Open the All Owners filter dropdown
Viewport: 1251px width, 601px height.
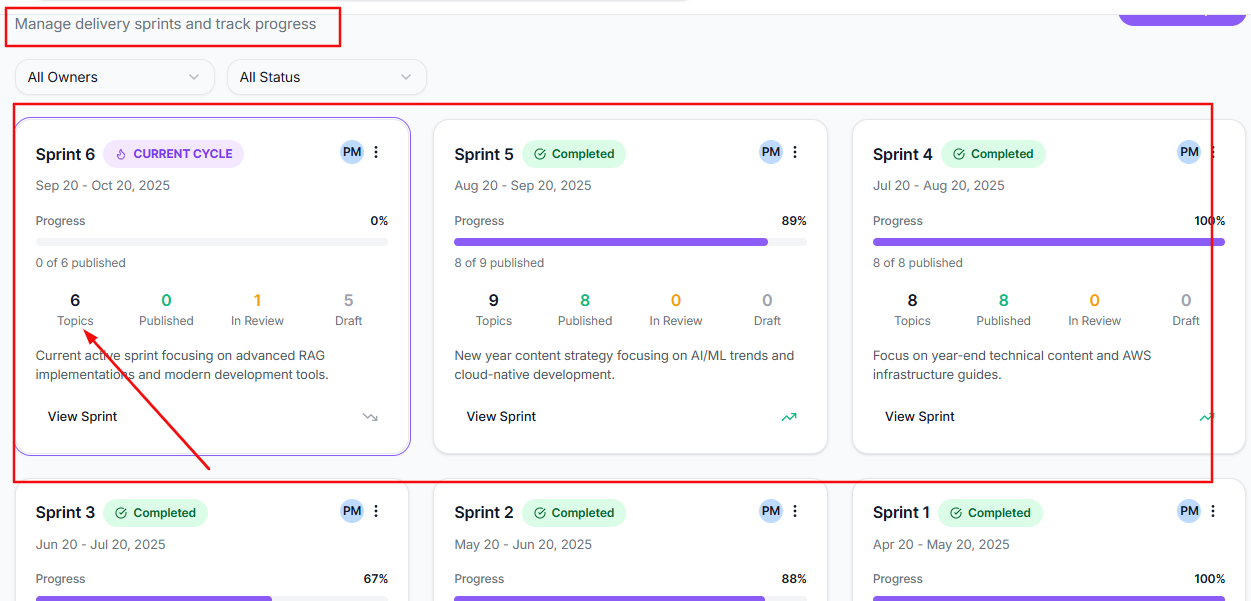(114, 76)
